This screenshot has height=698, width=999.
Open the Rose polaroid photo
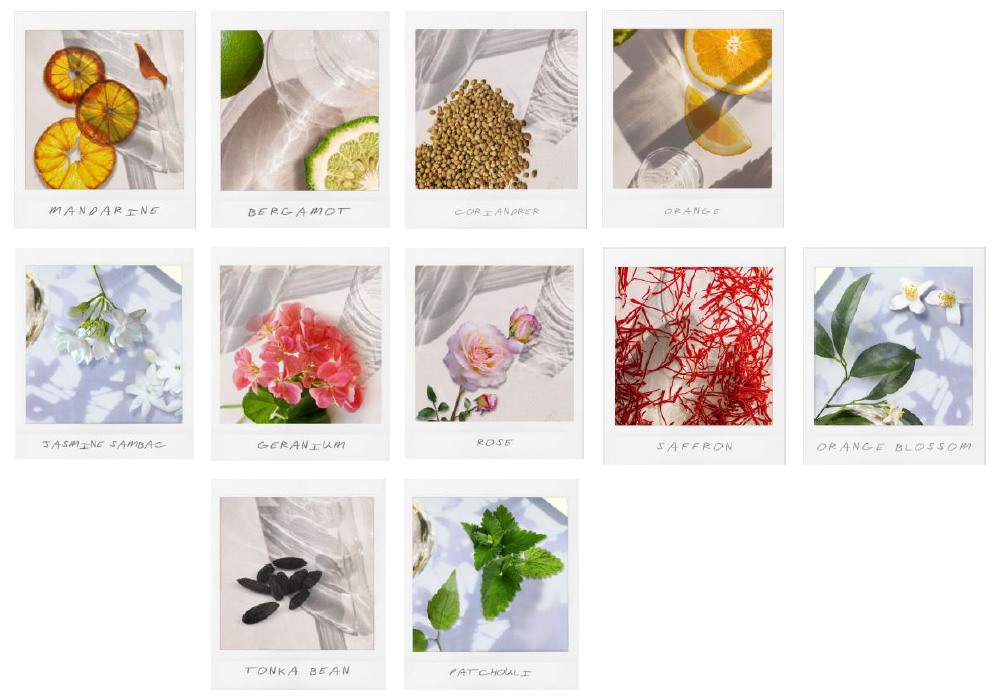click(x=494, y=343)
